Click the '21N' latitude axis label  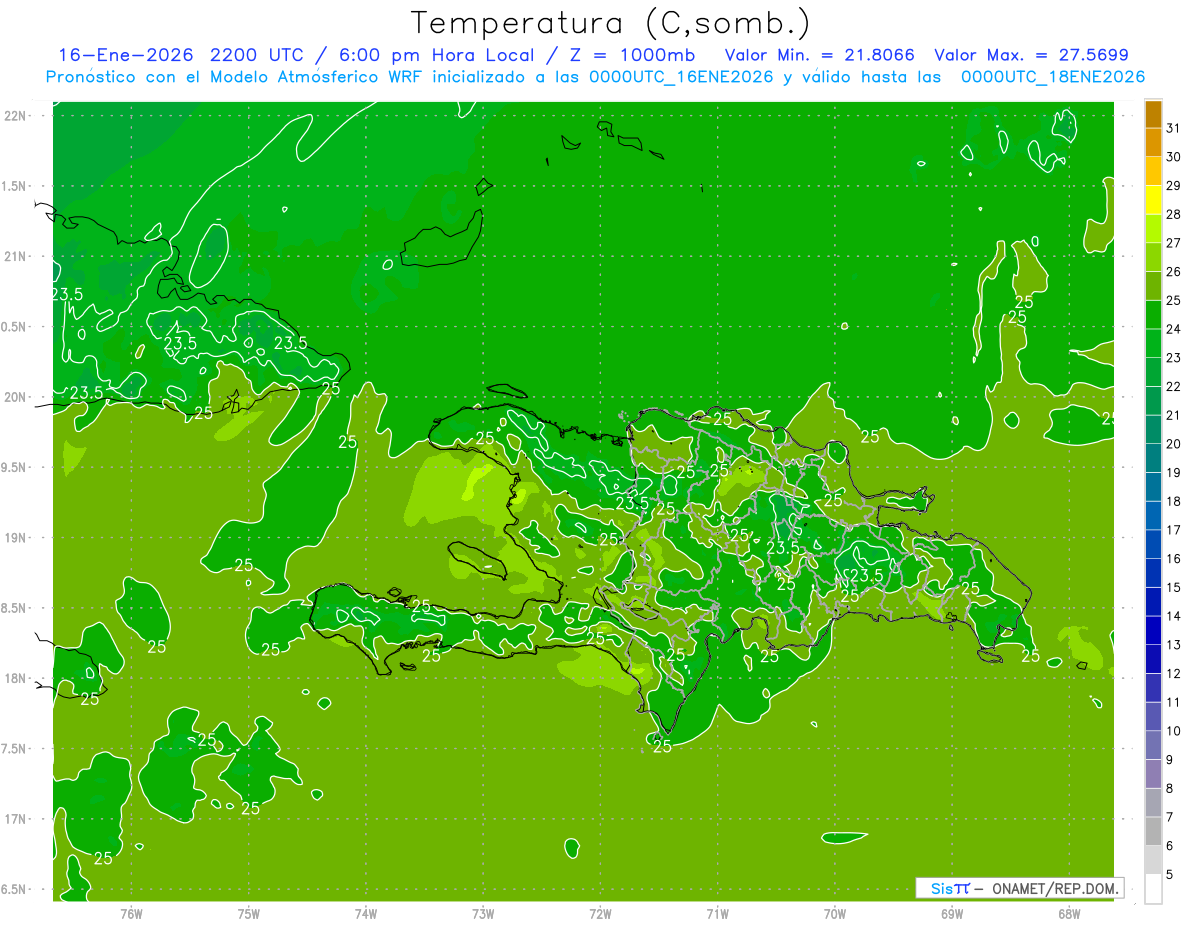[x=15, y=257]
